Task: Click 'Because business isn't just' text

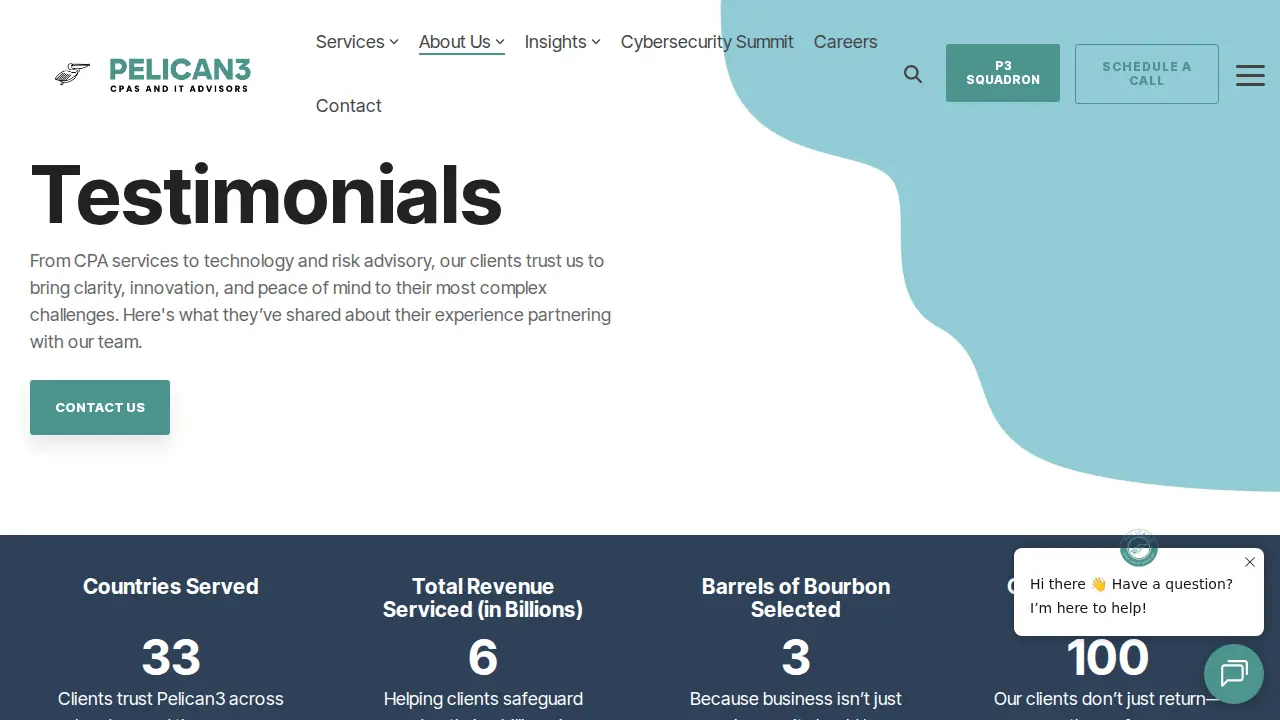Action: tap(796, 699)
